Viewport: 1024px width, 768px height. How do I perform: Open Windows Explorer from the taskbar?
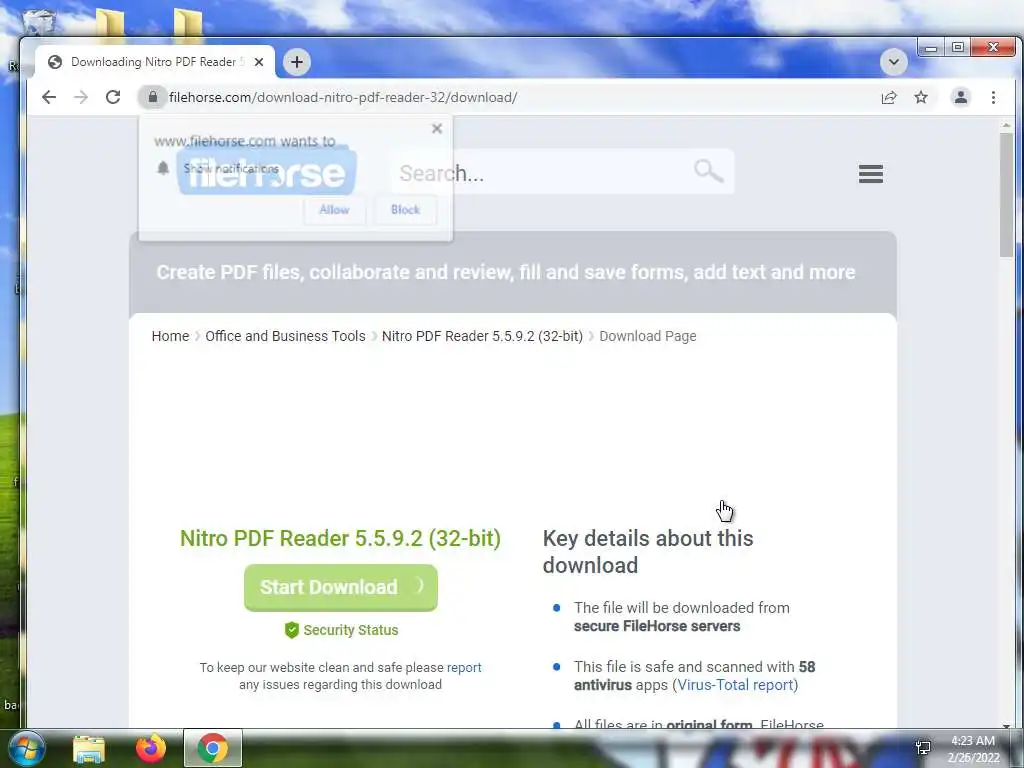click(89, 748)
